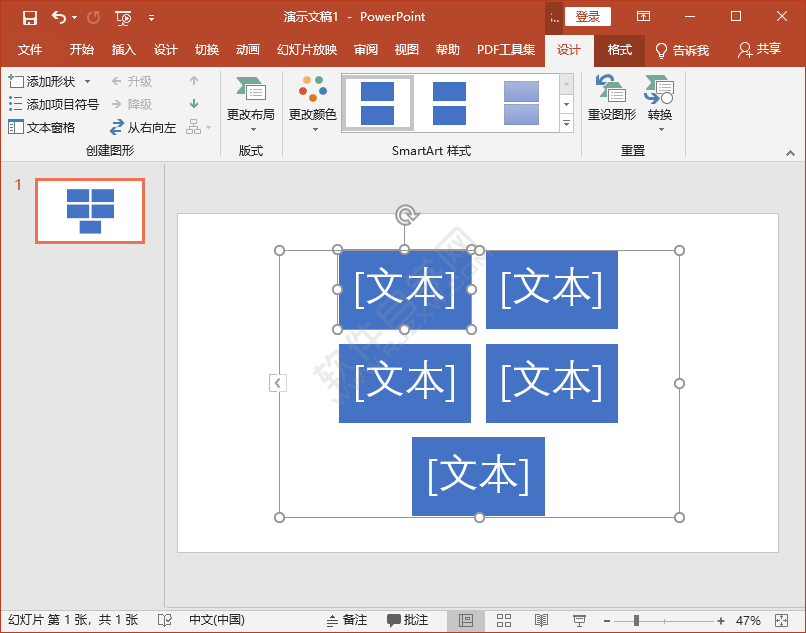Screen dimensions: 806x633
Task: Open the 动画 animations tab
Action: 248,50
